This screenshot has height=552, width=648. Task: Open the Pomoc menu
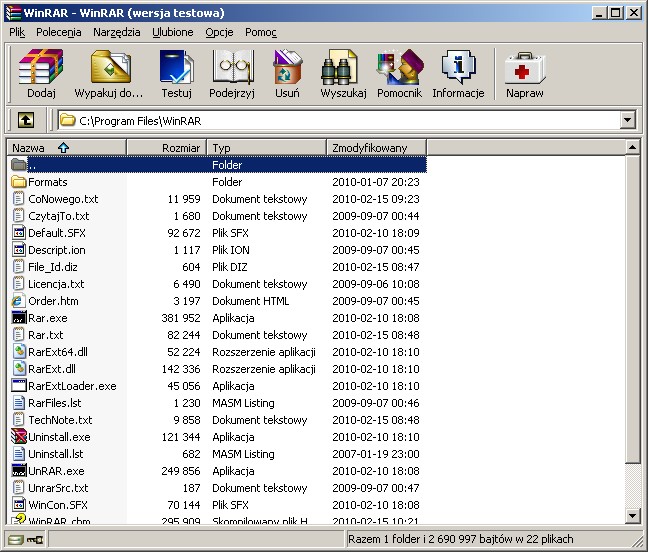261,32
